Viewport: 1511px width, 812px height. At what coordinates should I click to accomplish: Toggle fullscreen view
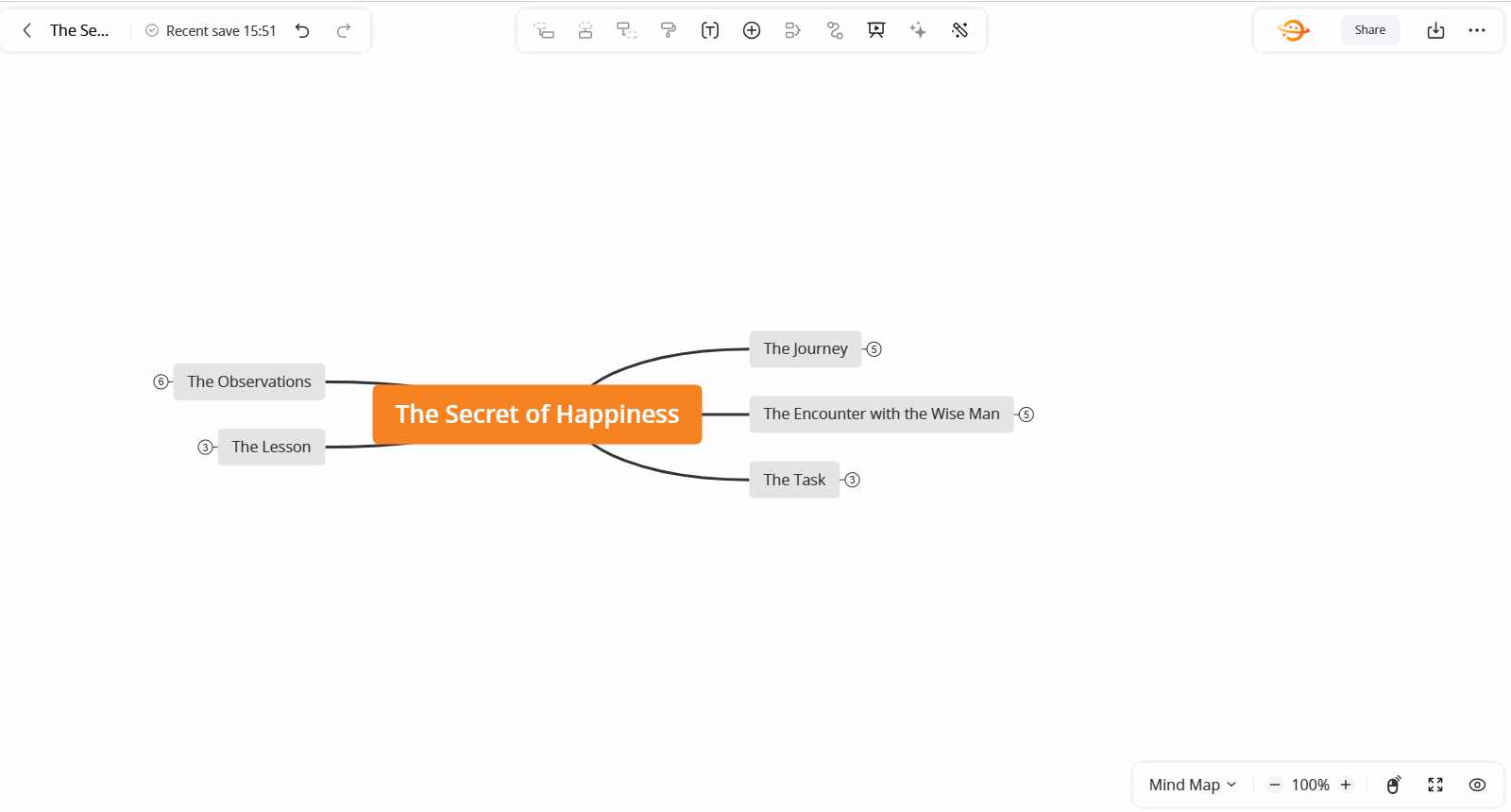[1435, 785]
